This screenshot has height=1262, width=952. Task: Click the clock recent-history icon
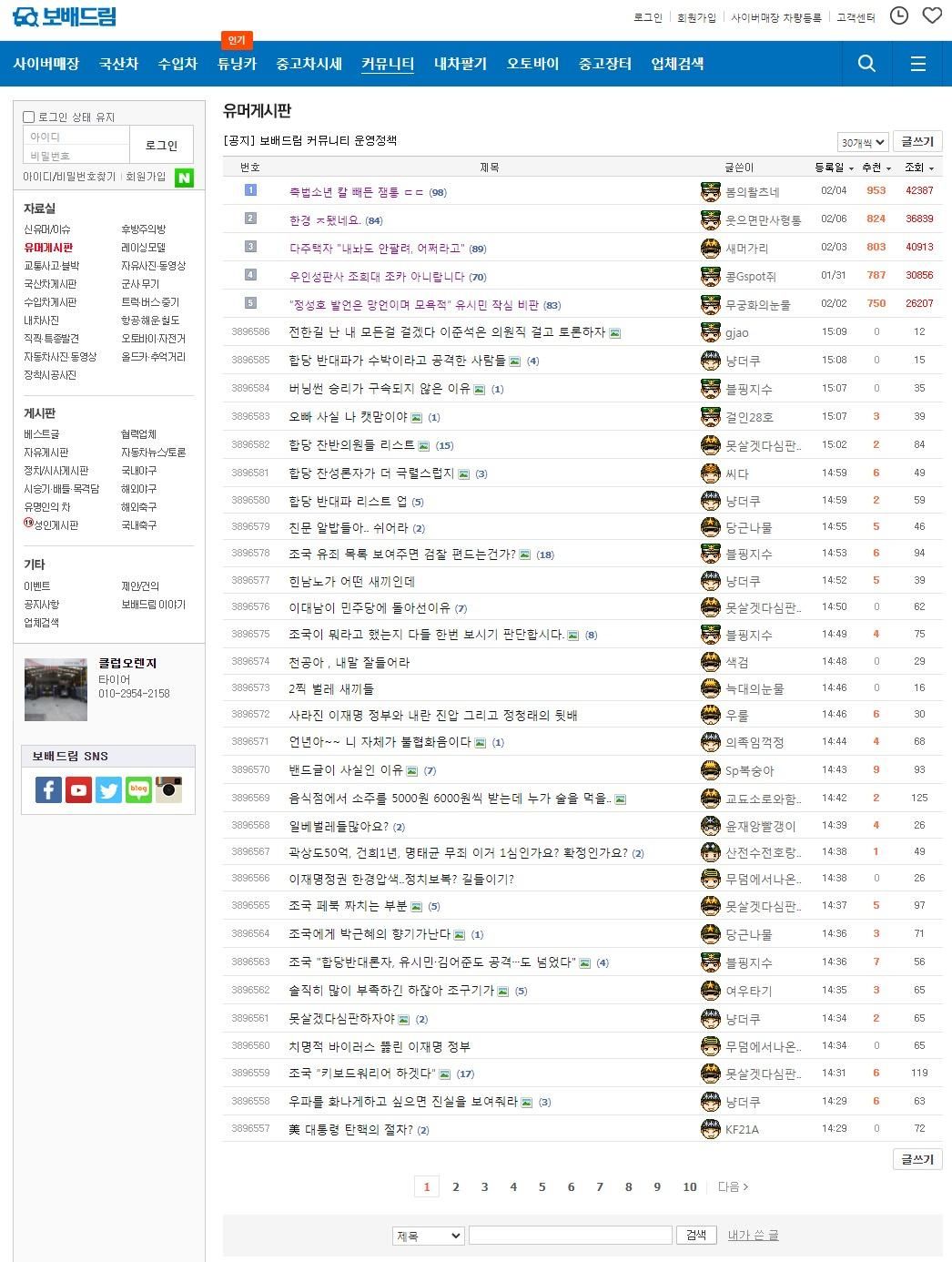click(x=899, y=16)
